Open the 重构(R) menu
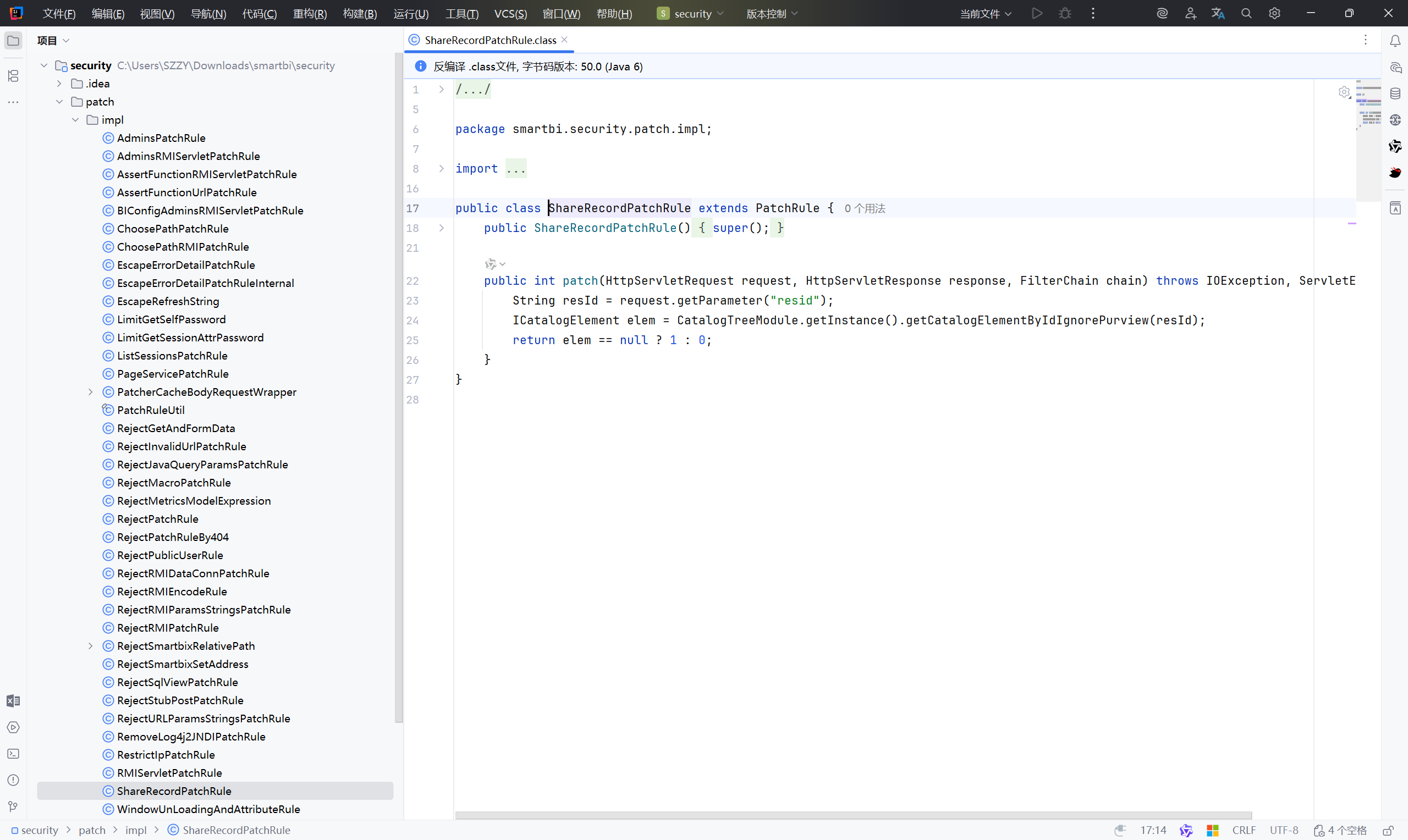 pyautogui.click(x=310, y=14)
